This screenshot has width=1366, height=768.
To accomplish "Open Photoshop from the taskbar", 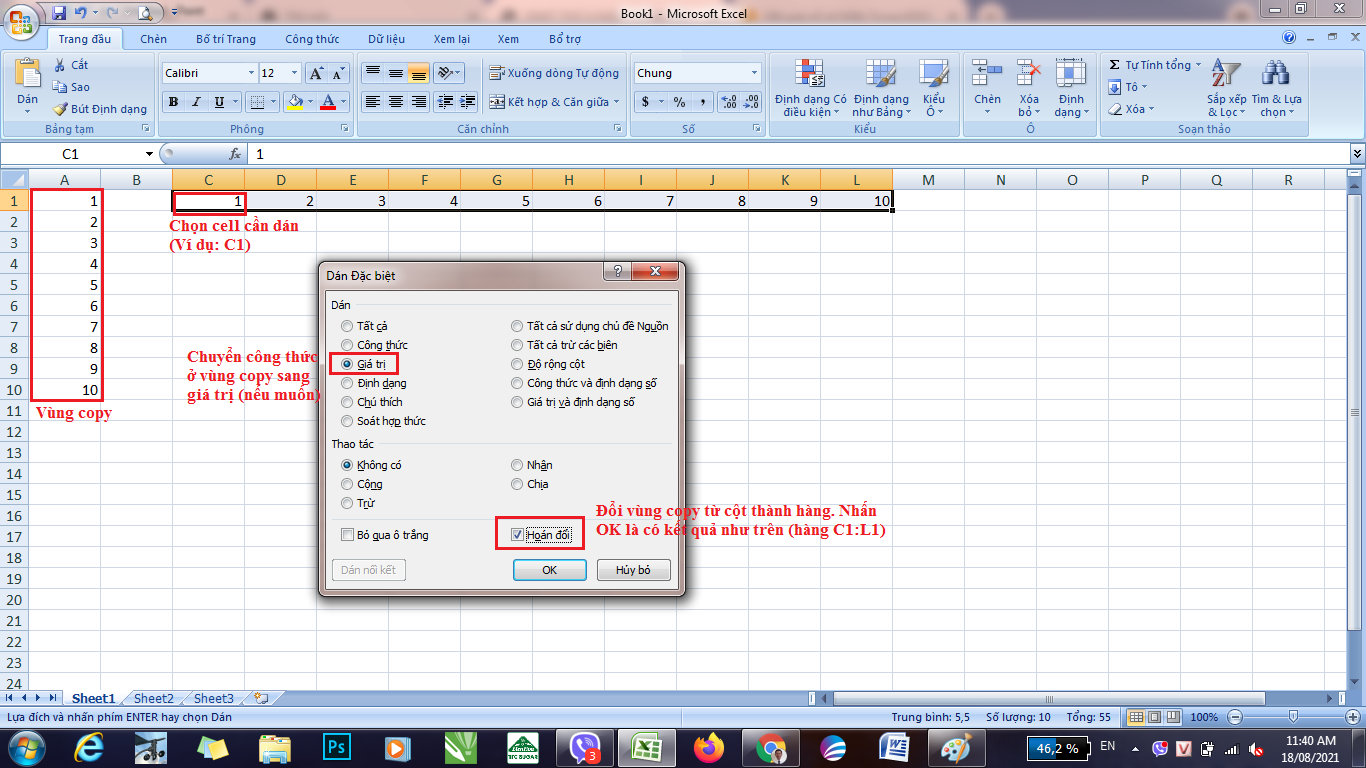I will pos(336,747).
